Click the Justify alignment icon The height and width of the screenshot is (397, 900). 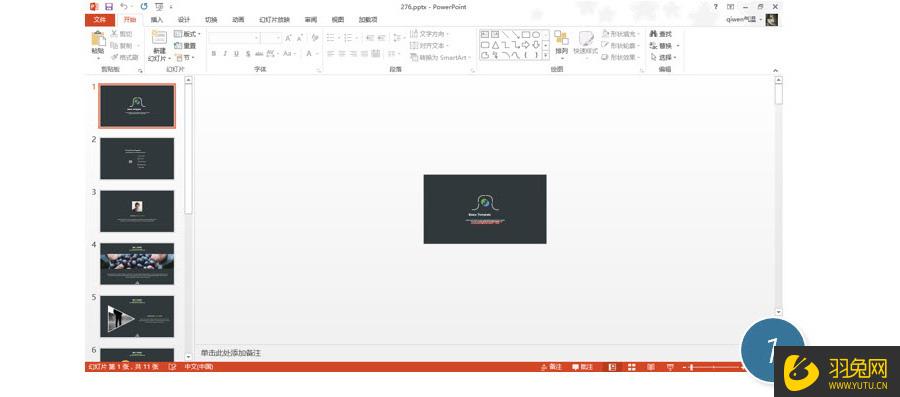coord(364,54)
